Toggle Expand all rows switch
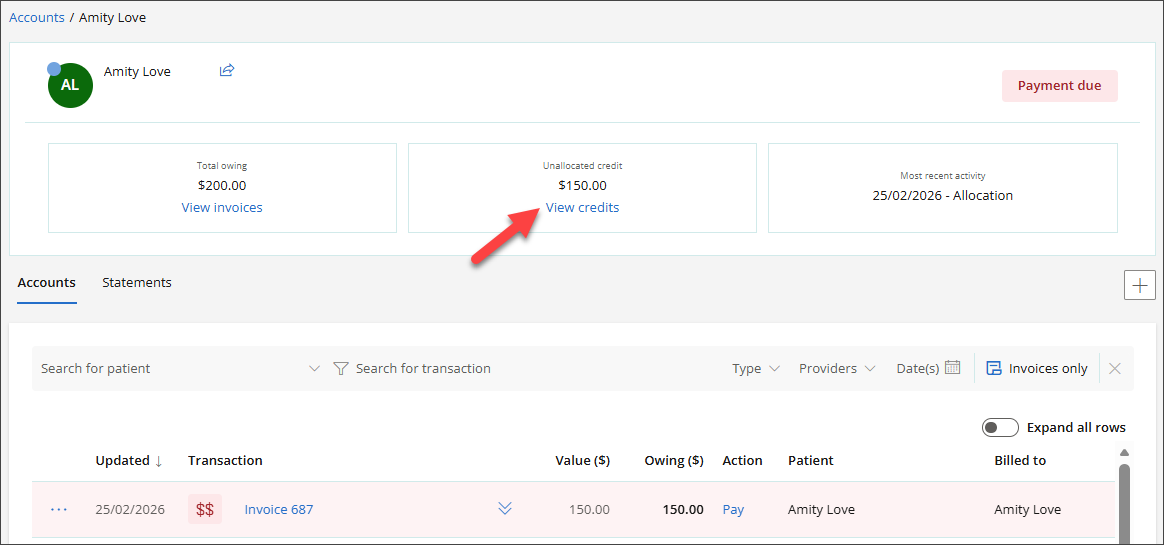The height and width of the screenshot is (545, 1164). (1000, 427)
